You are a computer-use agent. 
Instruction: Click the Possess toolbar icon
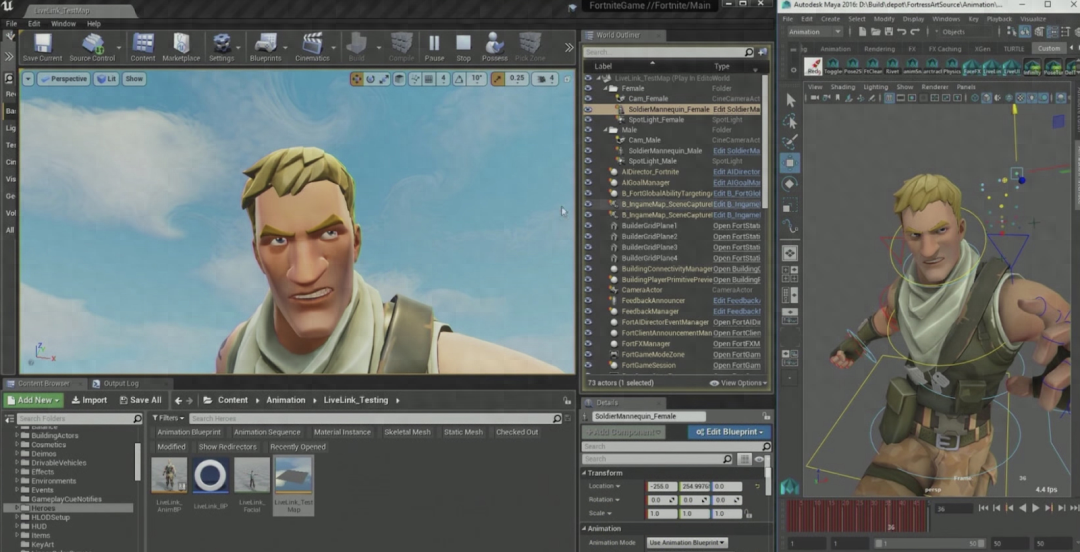coord(495,48)
